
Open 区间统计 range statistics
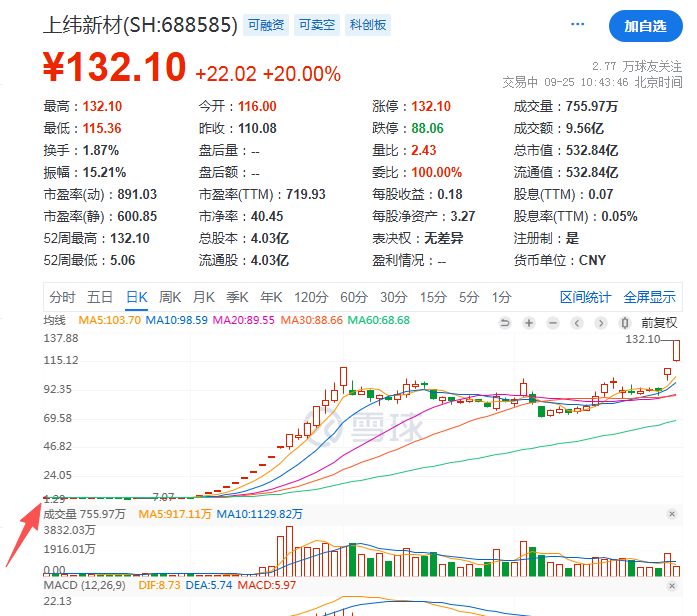click(585, 297)
